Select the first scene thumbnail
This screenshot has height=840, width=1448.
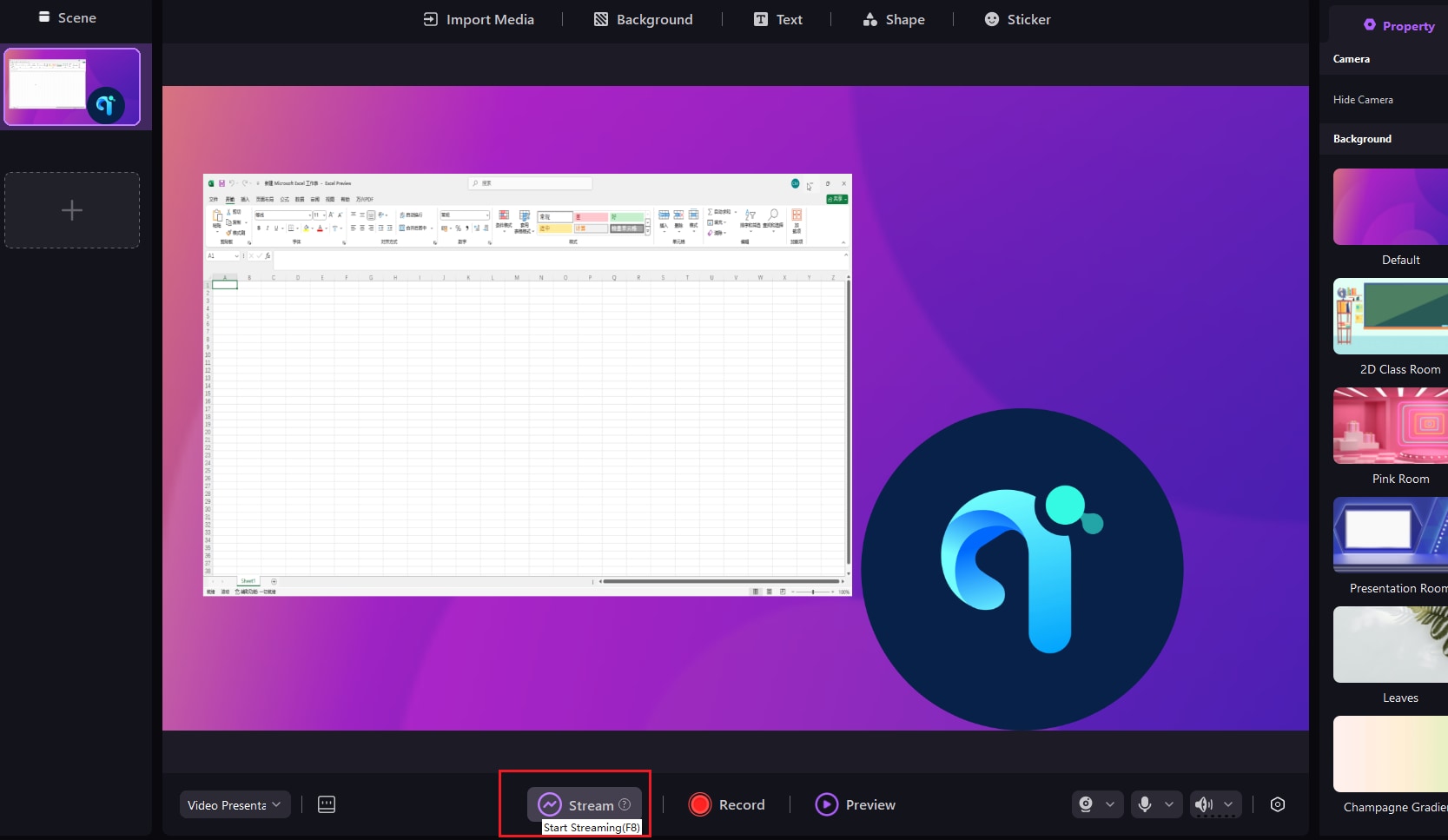72,87
